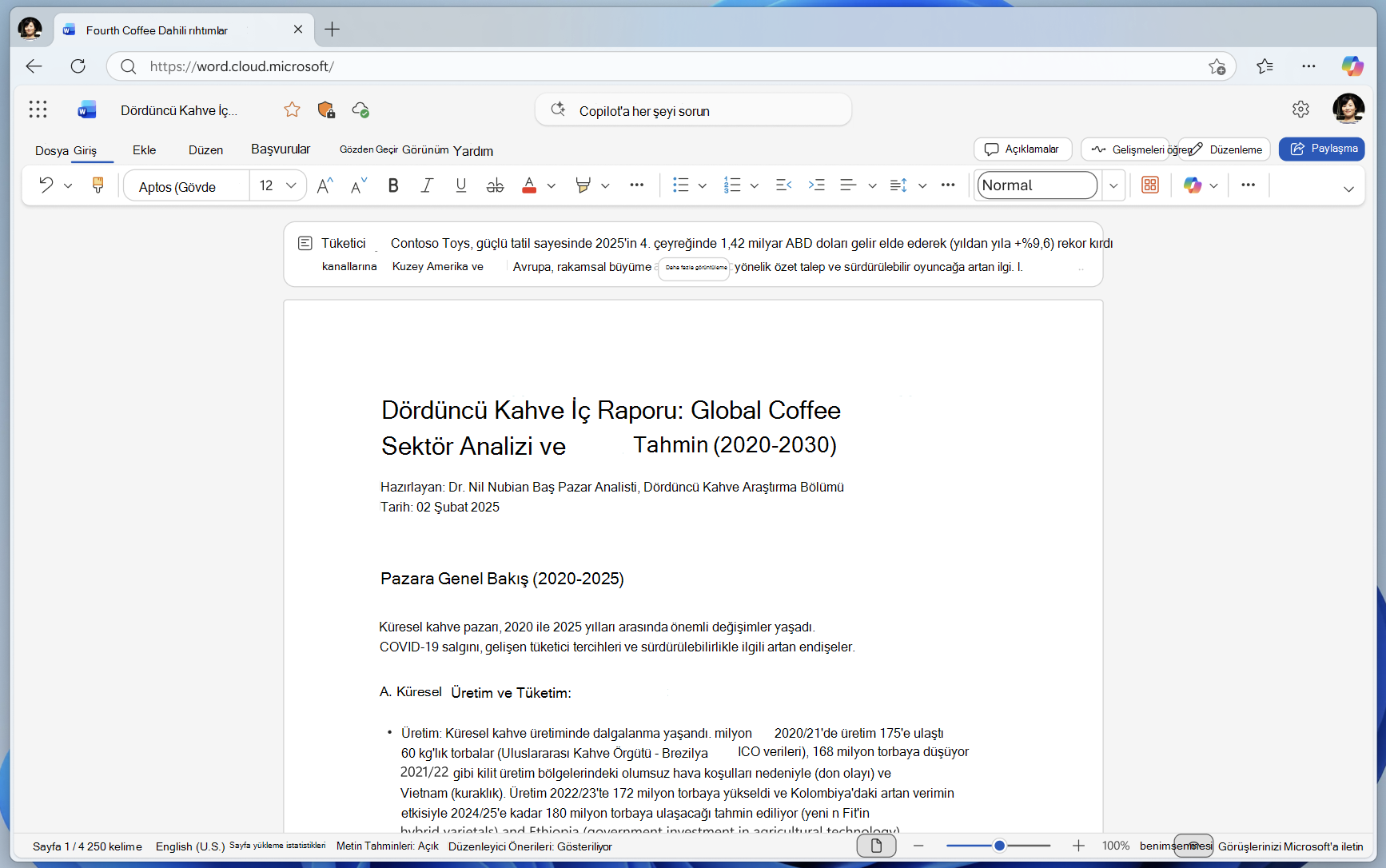Expand the ribbon with the chevron
Screen dimensions: 1386x868
point(1348,189)
